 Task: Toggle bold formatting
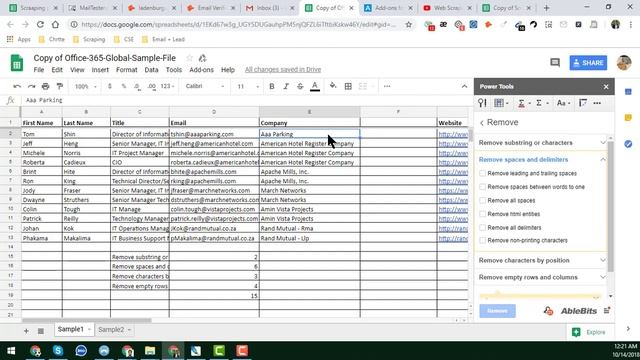pos(272,87)
